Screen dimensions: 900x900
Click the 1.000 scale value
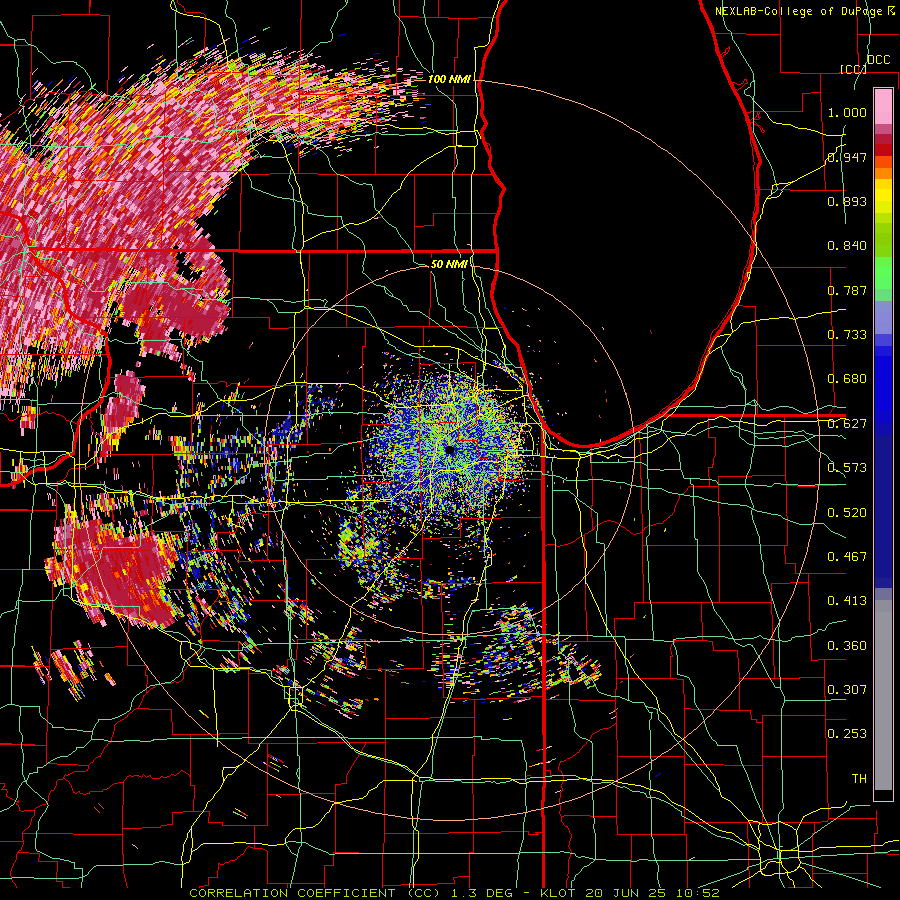pyautogui.click(x=847, y=112)
